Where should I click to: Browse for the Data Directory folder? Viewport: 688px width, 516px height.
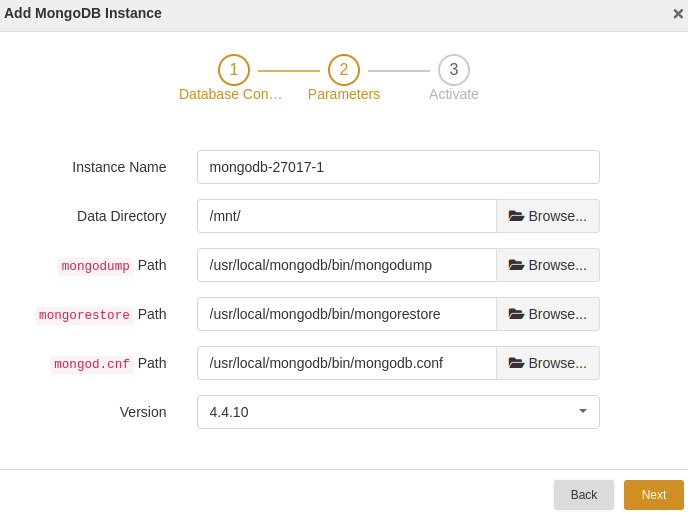[548, 216]
